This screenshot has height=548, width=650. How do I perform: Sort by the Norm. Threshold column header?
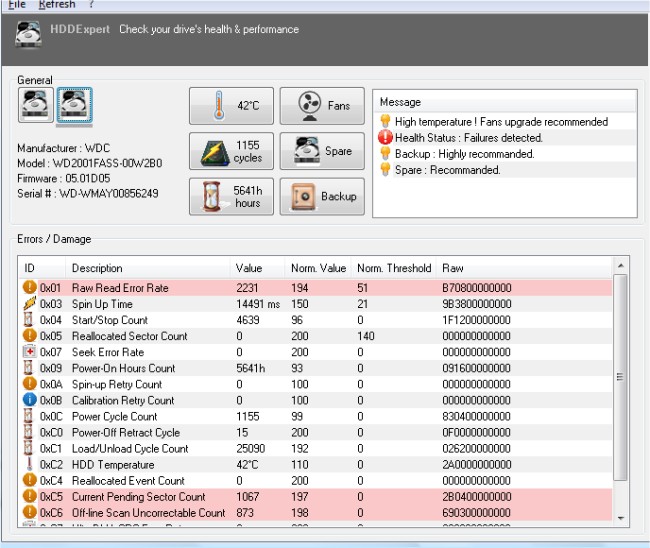[x=394, y=268]
